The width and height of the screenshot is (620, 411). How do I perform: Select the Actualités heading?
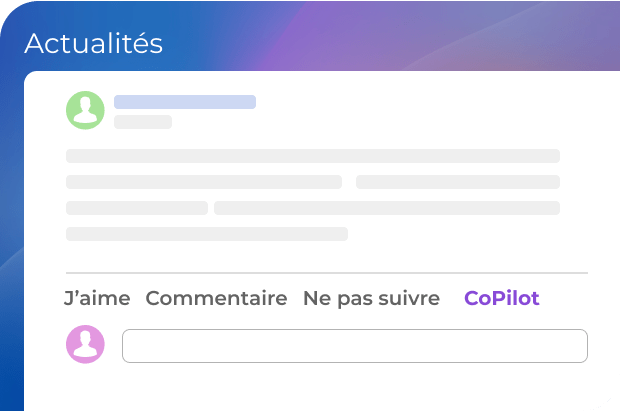[93, 44]
